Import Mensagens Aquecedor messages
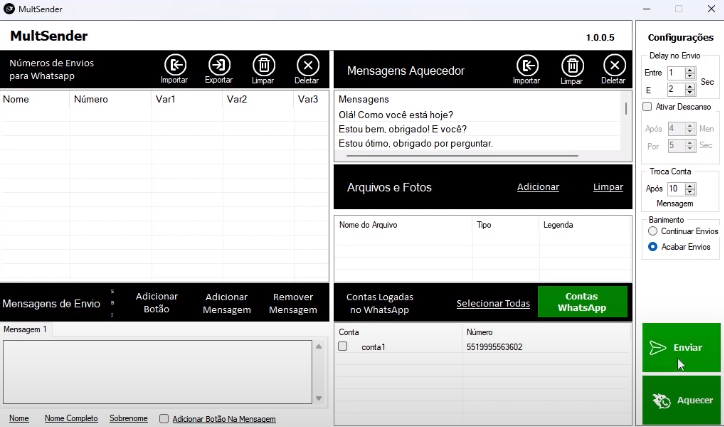This screenshot has width=724, height=427. click(x=527, y=70)
